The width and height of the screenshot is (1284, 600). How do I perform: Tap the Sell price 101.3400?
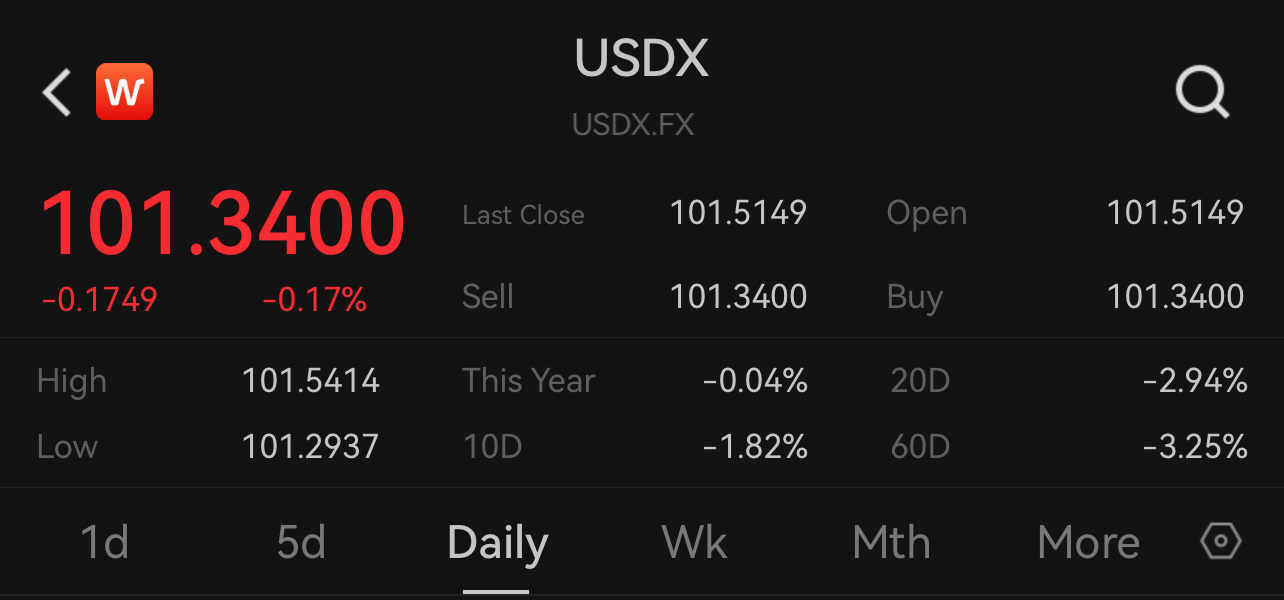738,297
